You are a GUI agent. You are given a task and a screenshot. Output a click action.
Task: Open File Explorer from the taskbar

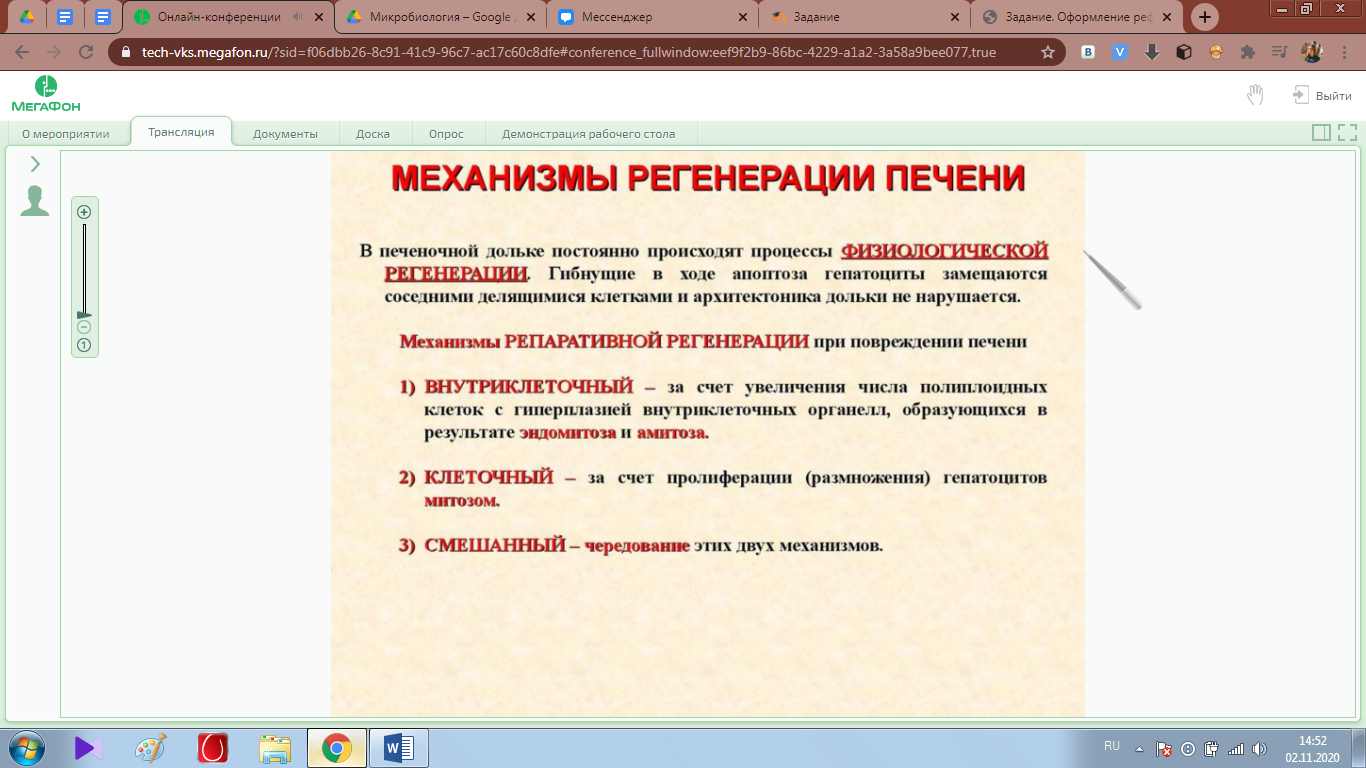click(x=275, y=747)
